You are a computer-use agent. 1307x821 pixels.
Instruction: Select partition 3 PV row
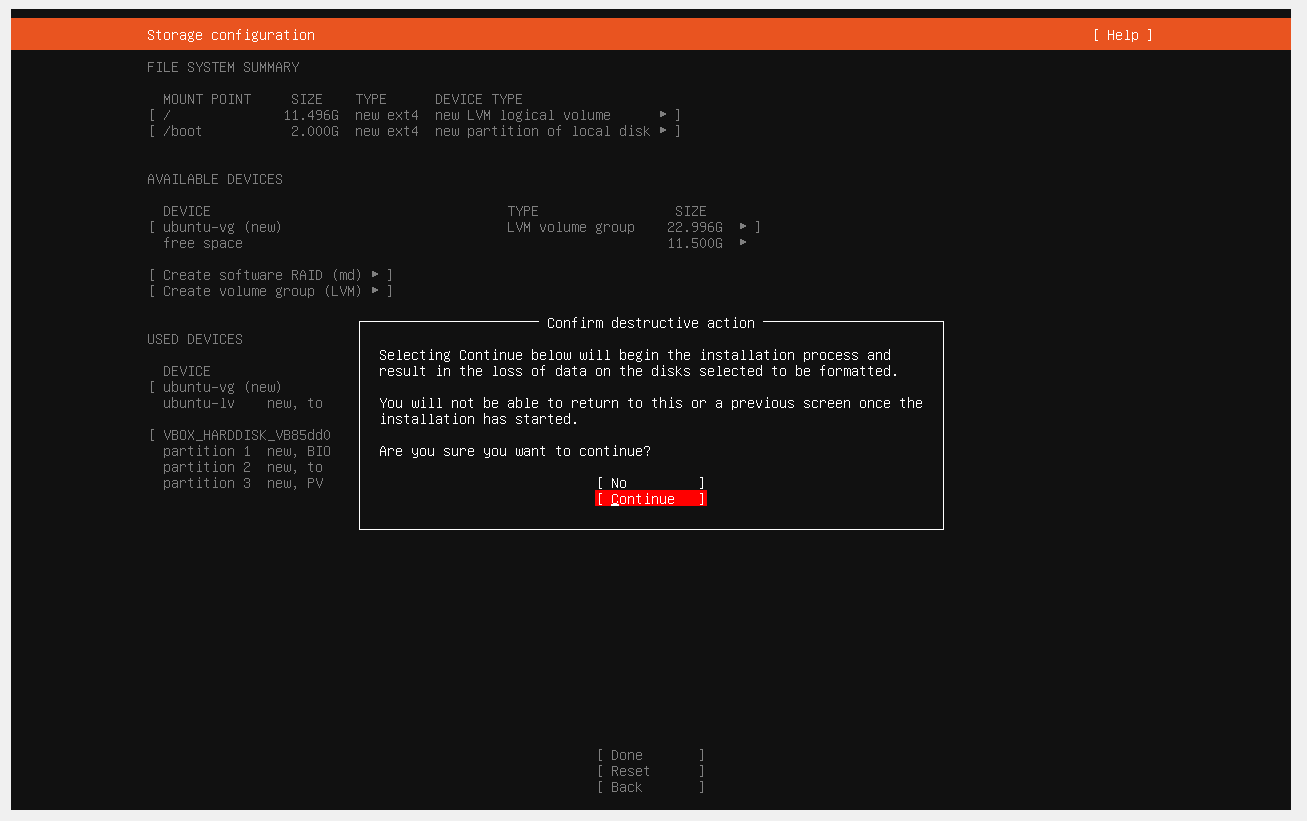(243, 483)
